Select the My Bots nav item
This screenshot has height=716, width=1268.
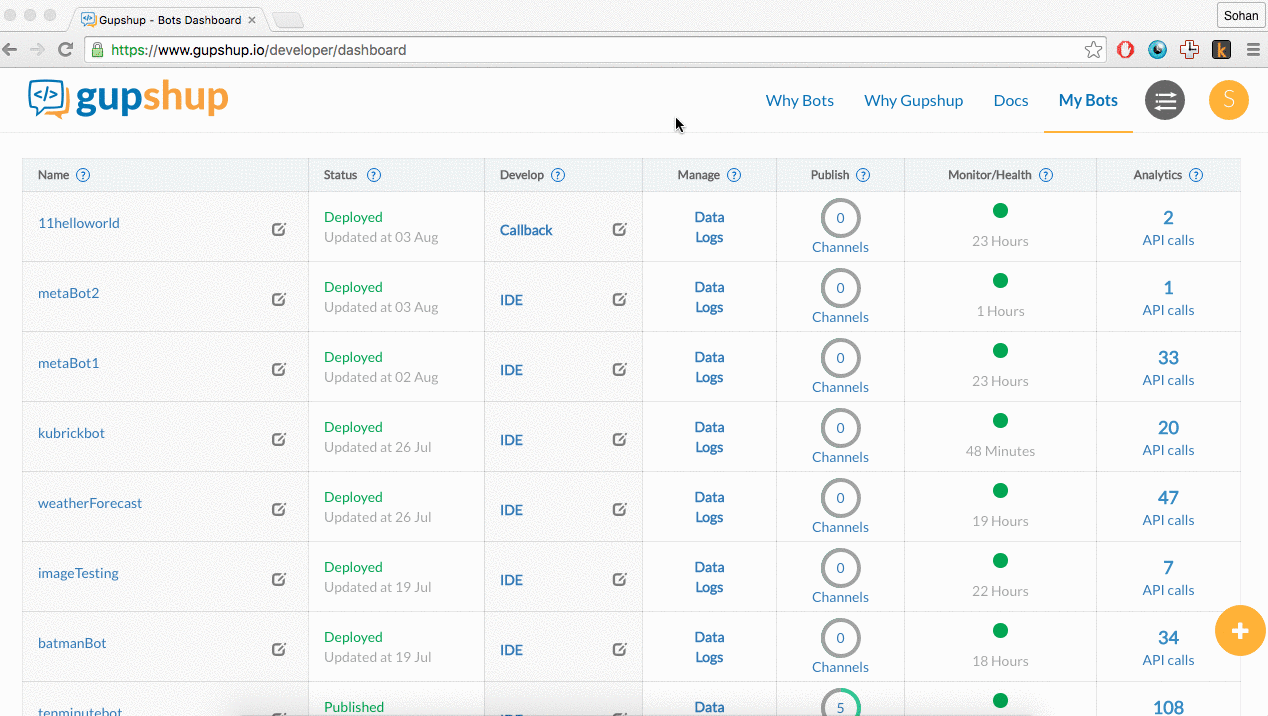[1088, 100]
